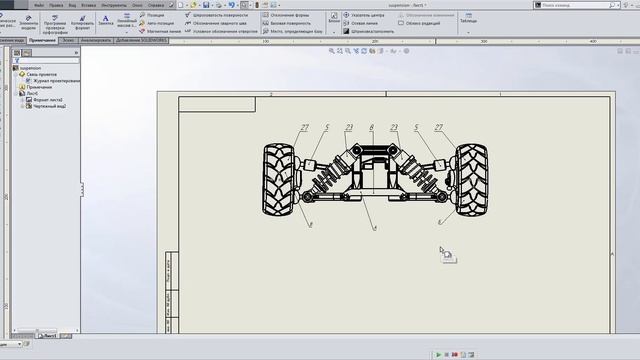The width and height of the screenshot is (640, 360).
Task: Select Обозначение сварного шва tool
Action: tap(216, 23)
